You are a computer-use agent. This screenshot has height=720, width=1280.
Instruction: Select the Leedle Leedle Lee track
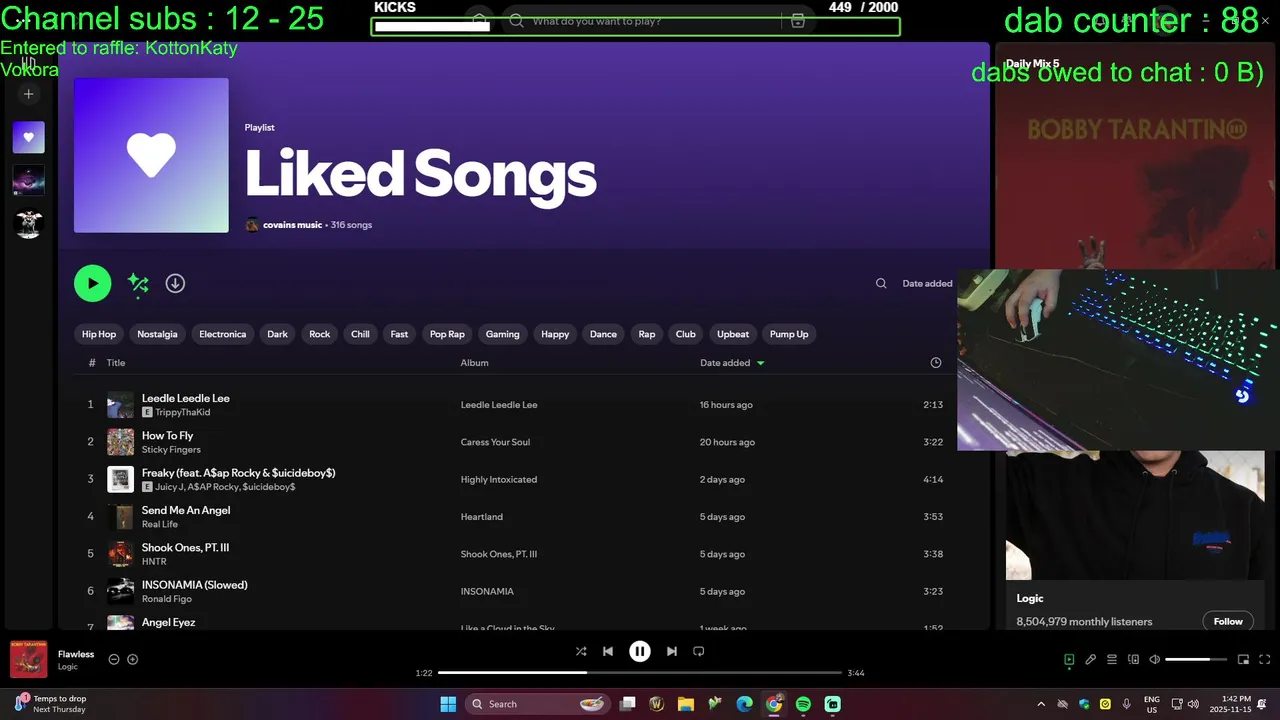pyautogui.click(x=186, y=398)
